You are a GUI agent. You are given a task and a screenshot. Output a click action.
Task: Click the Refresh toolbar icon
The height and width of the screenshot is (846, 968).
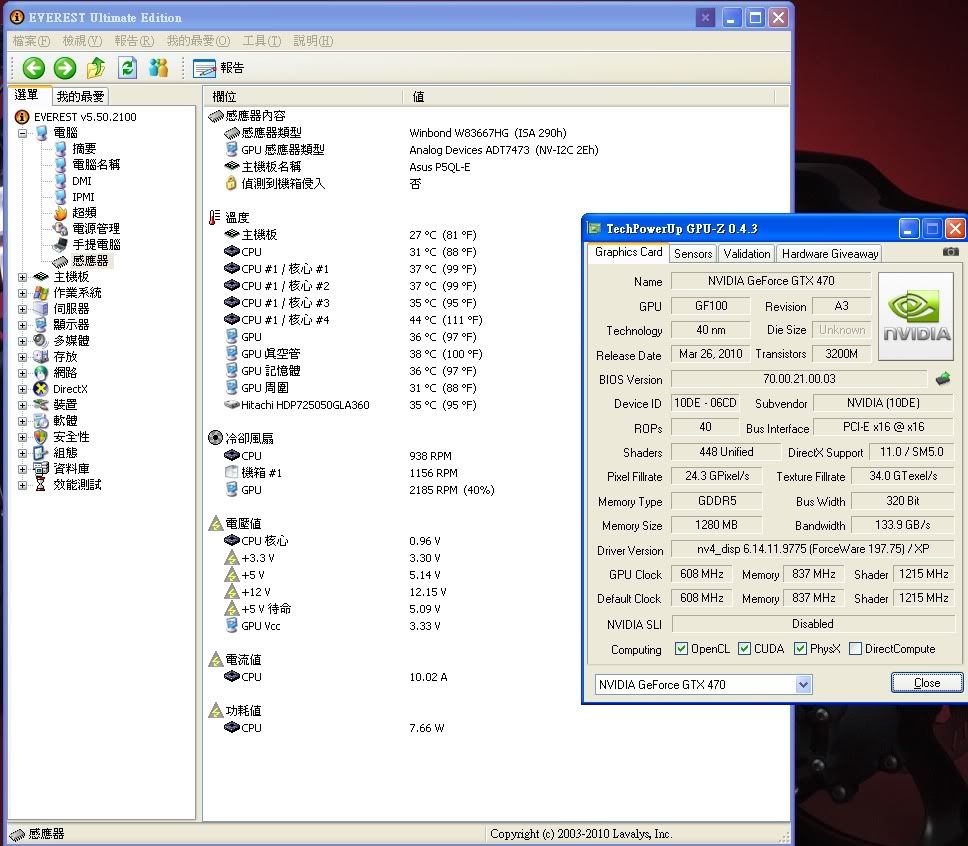[127, 68]
